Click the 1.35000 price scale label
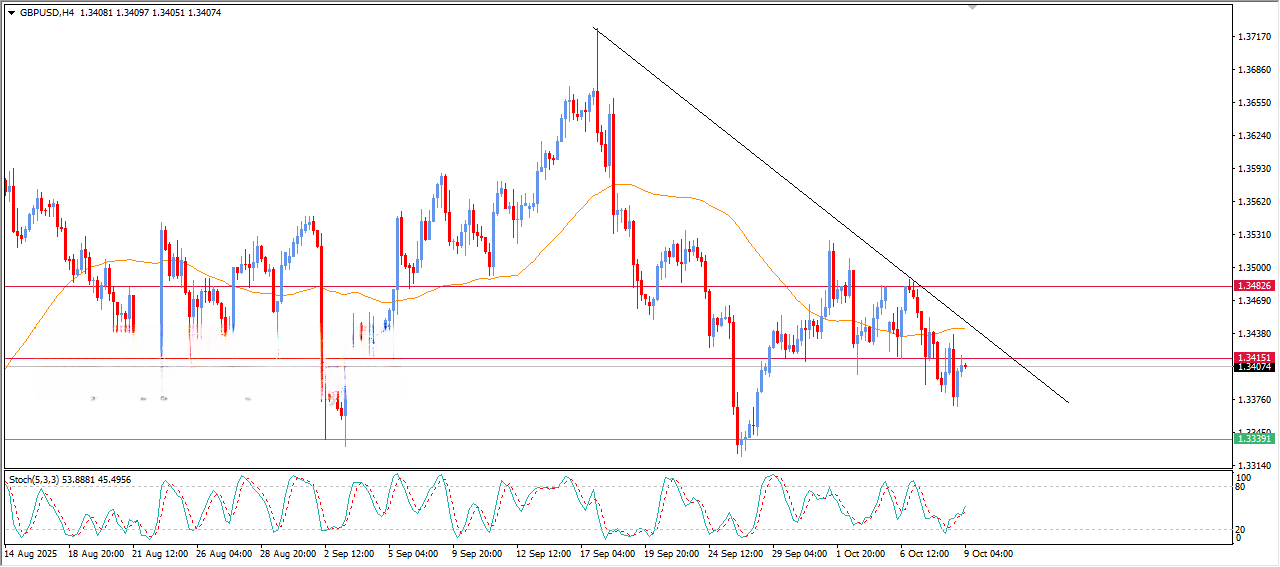Image resolution: width=1280 pixels, height=567 pixels. (1253, 268)
